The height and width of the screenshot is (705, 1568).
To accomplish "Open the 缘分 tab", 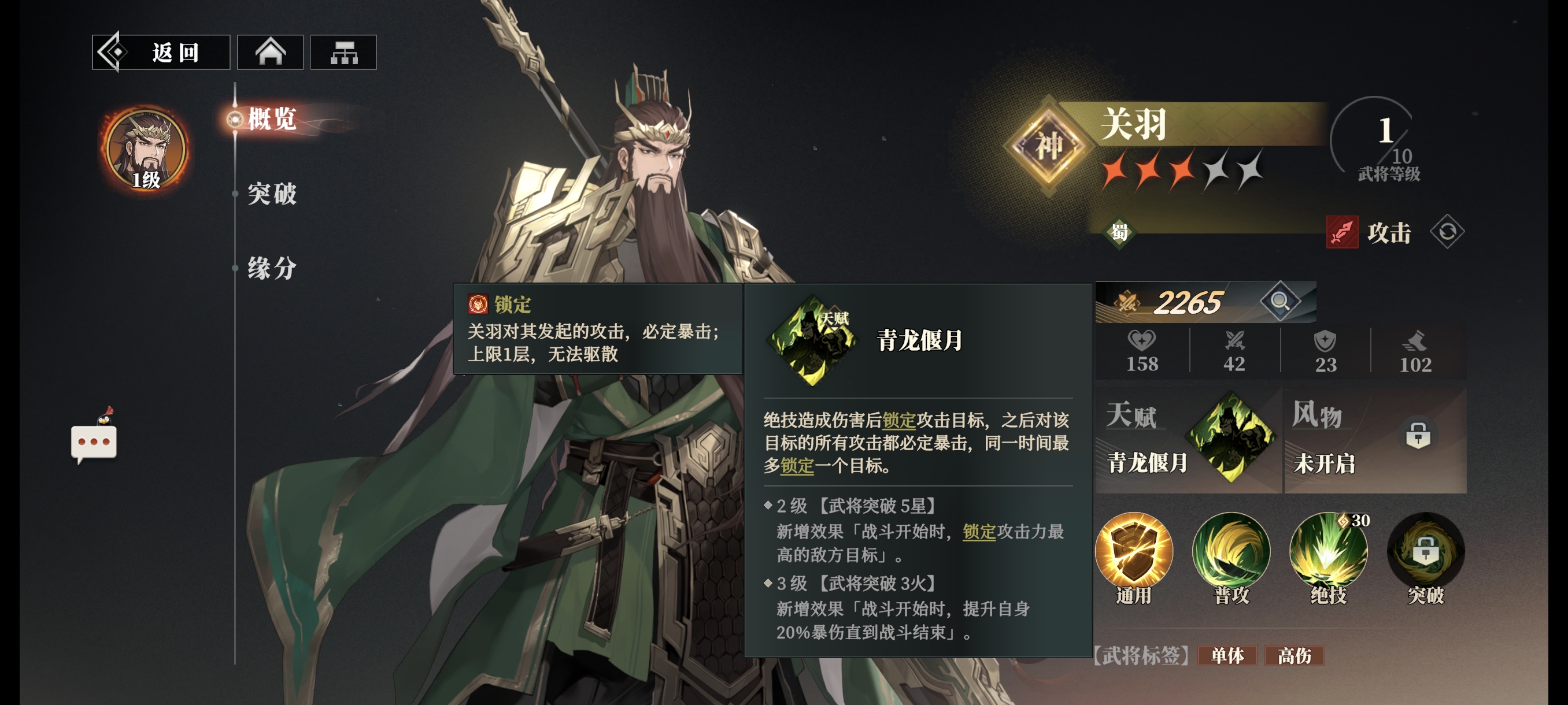I will pos(272,268).
